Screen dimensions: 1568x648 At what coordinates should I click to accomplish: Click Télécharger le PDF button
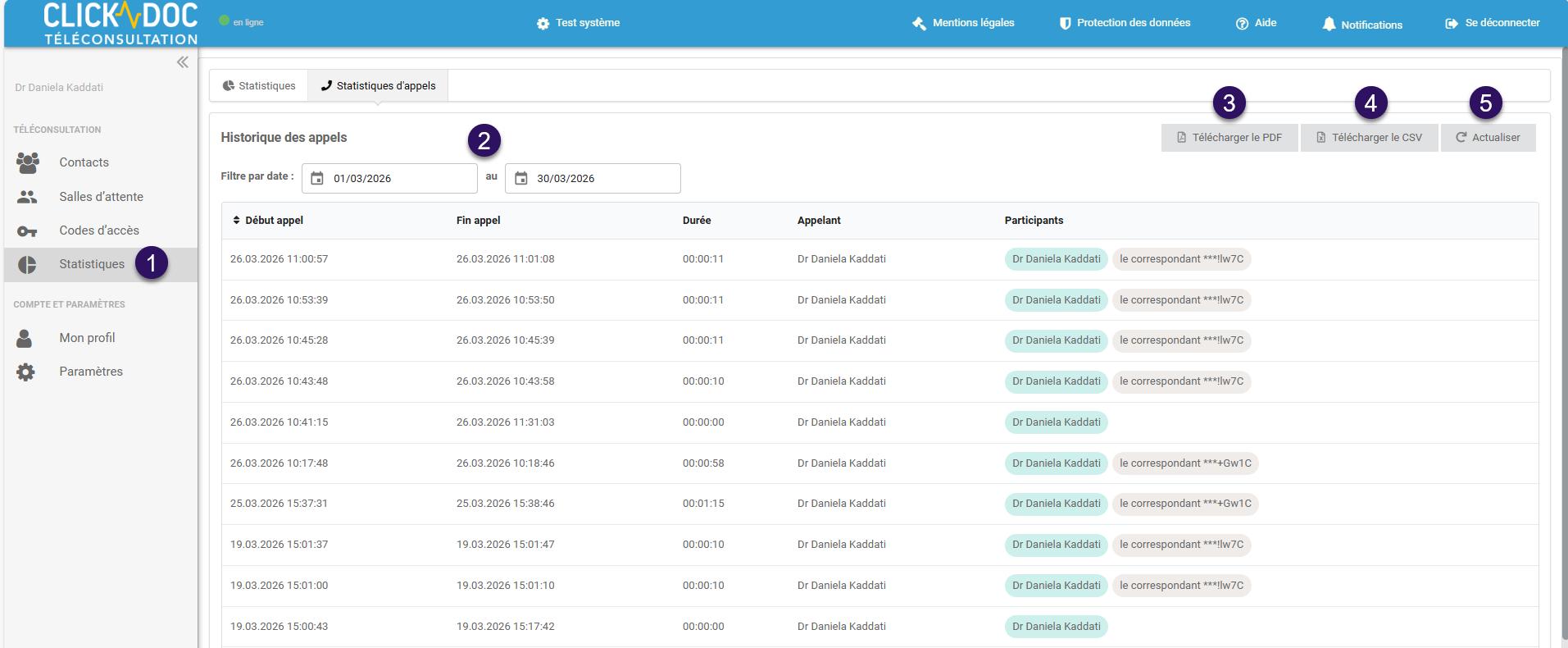point(1229,138)
